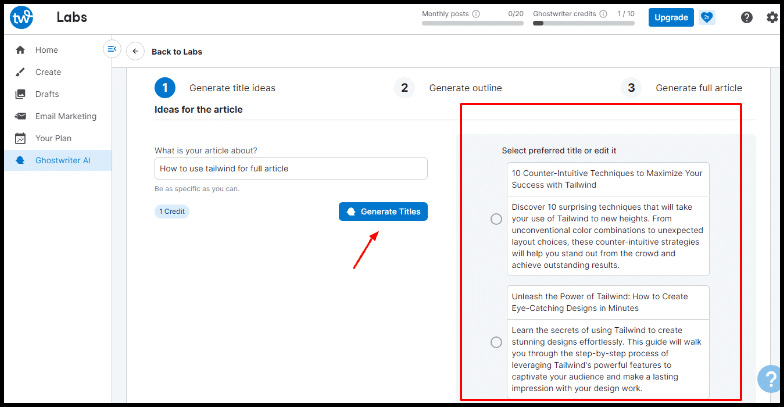Click the Your Plan calendar icon
Screen dimensions: 784x407
[20, 138]
